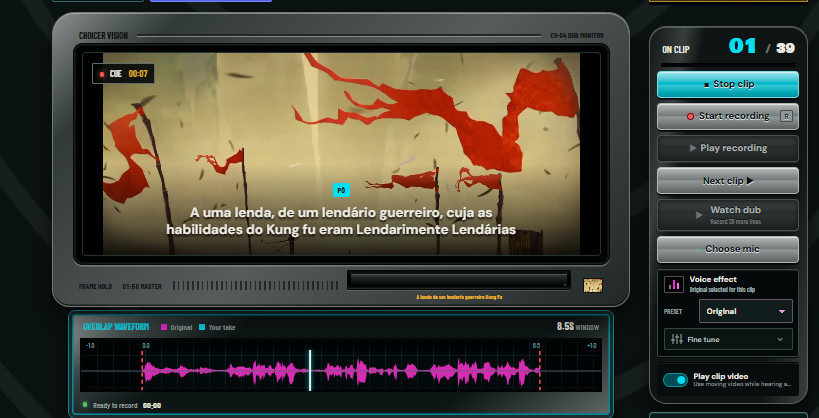Click the Voice effect heading text
The height and width of the screenshot is (418, 819).
tap(713, 279)
